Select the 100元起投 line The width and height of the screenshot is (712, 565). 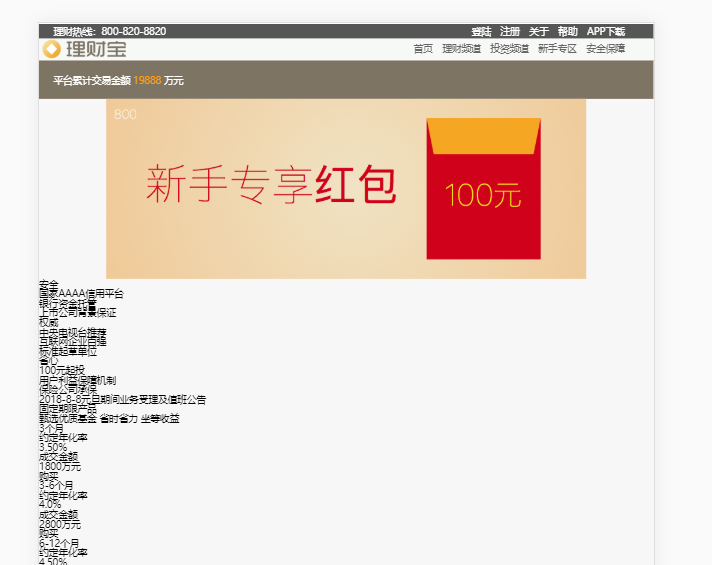click(x=62, y=371)
